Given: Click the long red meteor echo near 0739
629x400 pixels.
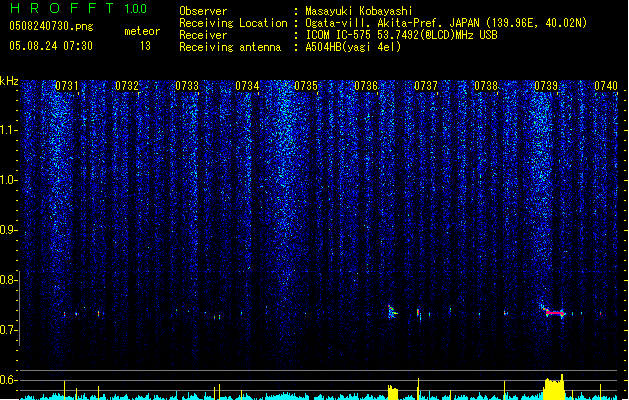Looking at the screenshot, I should click(554, 313).
